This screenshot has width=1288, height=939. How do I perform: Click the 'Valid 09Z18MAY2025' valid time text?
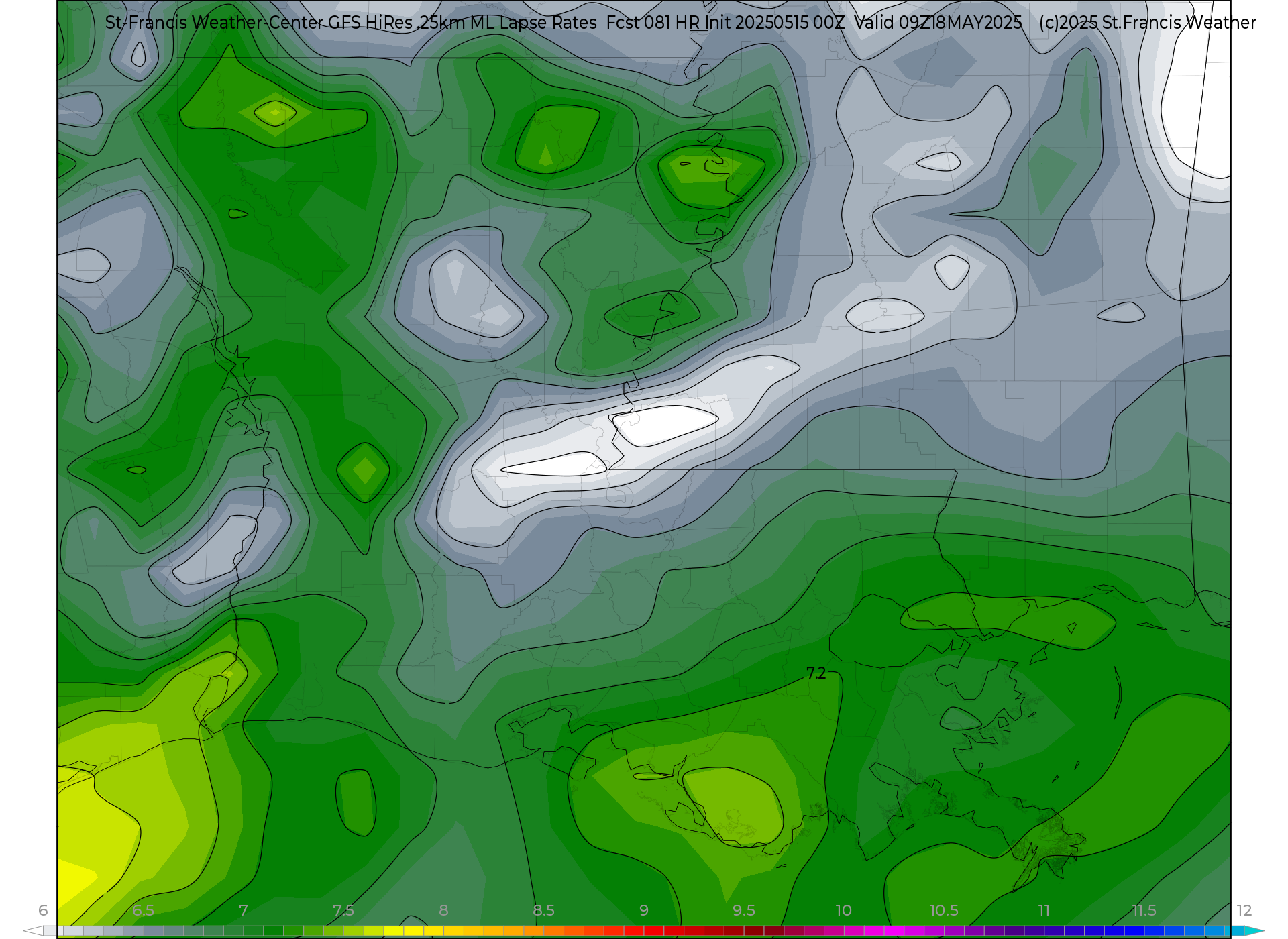click(x=938, y=23)
